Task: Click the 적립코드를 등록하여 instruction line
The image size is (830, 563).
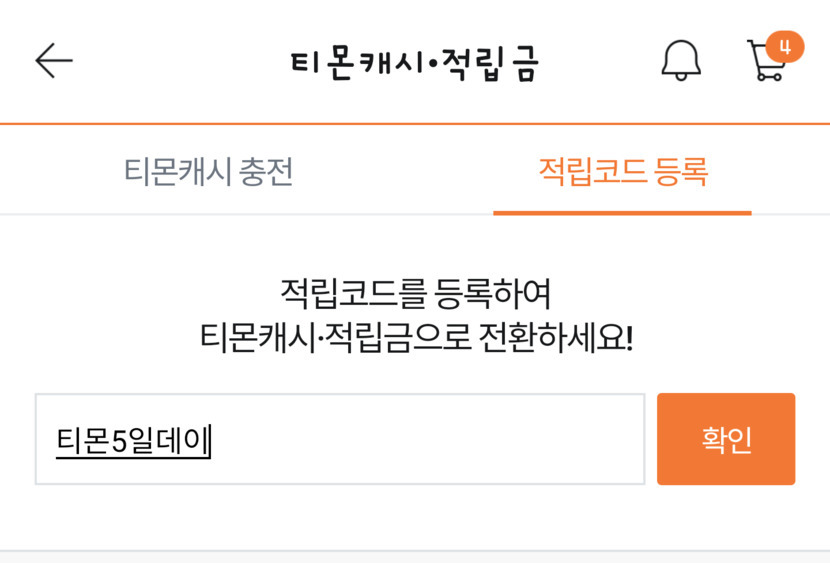Action: click(x=415, y=295)
